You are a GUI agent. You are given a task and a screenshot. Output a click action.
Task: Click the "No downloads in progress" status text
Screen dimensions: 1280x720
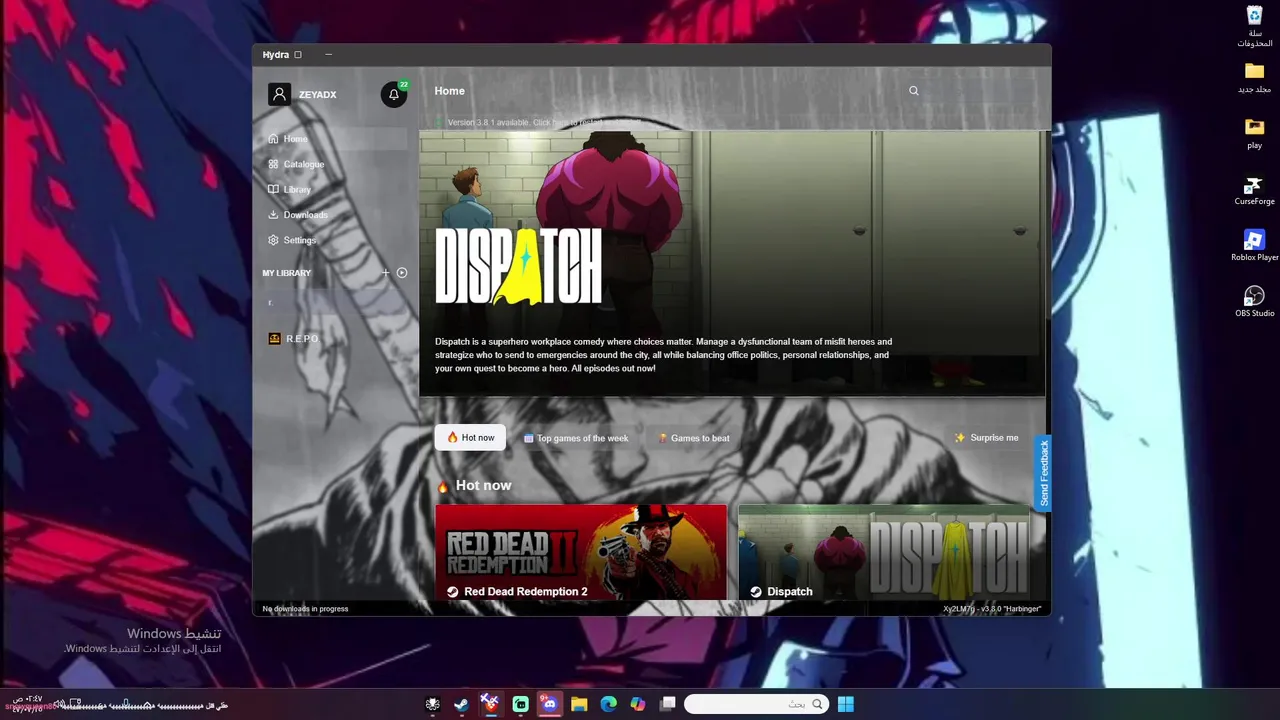305,609
